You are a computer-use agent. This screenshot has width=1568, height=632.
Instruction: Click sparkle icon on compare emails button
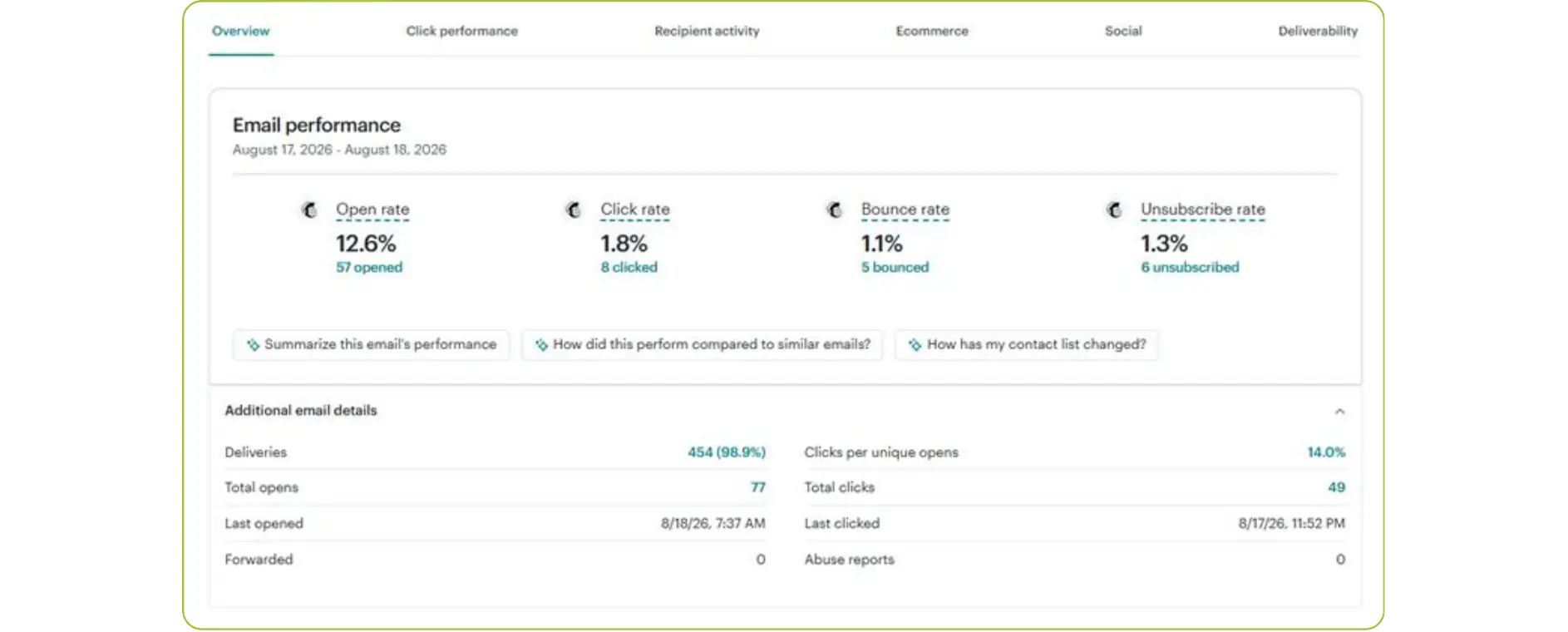[x=541, y=344]
